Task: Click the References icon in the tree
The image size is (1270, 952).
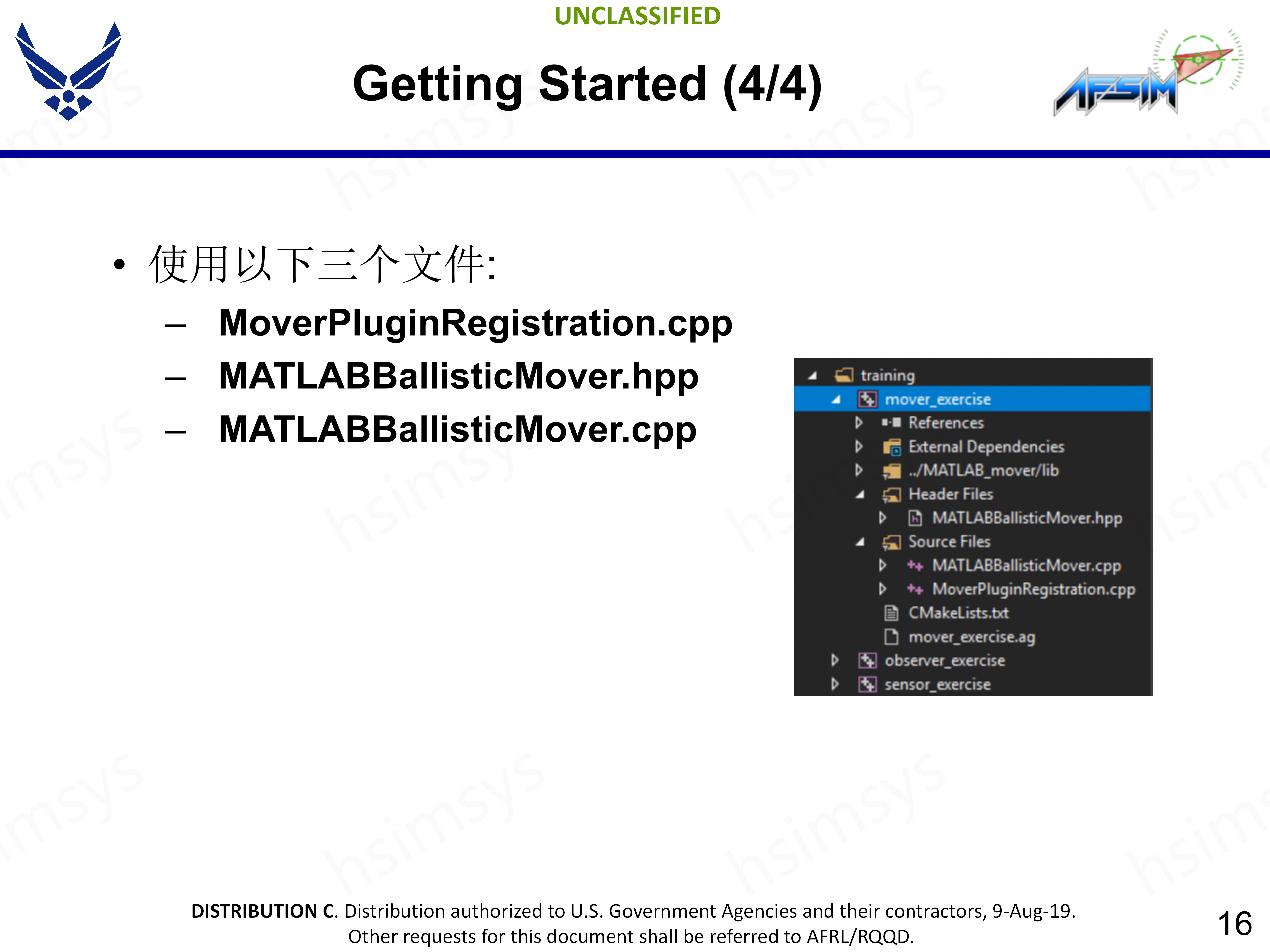Action: [892, 423]
